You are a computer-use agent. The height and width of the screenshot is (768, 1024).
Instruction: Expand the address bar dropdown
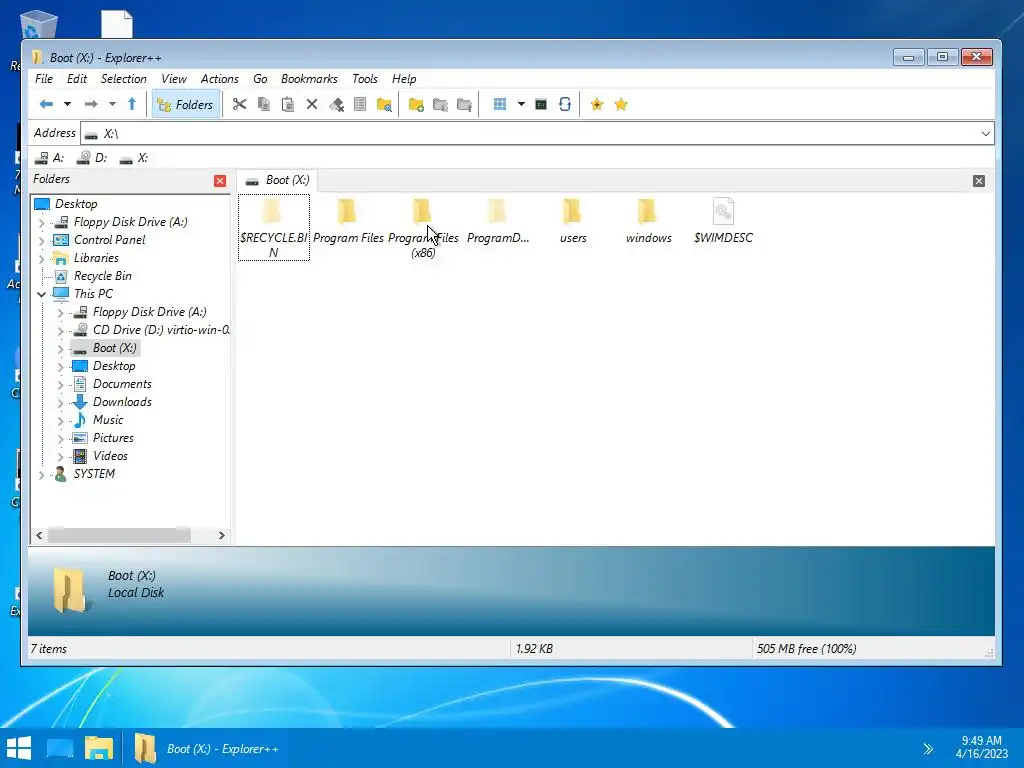(x=985, y=134)
